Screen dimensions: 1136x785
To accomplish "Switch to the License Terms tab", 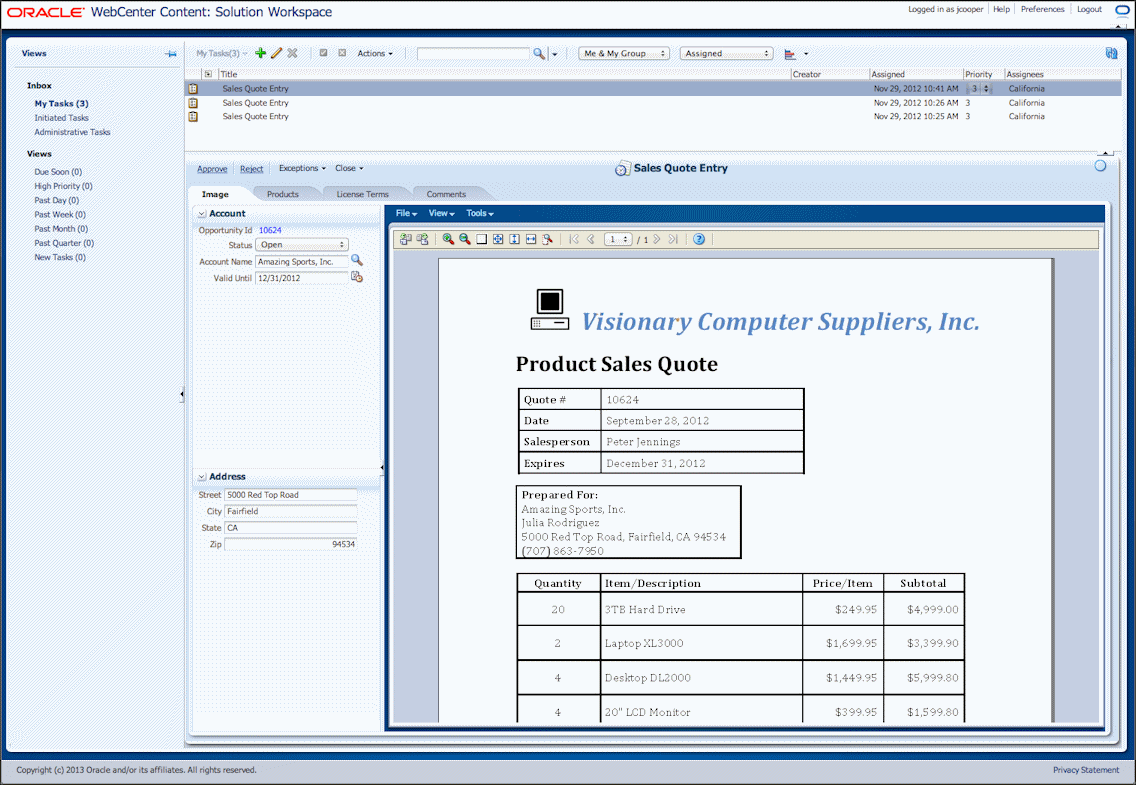I will [x=362, y=194].
